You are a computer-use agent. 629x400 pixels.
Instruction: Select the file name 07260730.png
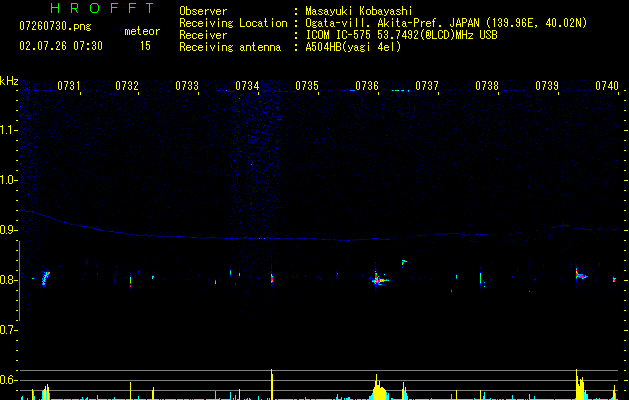55,27
